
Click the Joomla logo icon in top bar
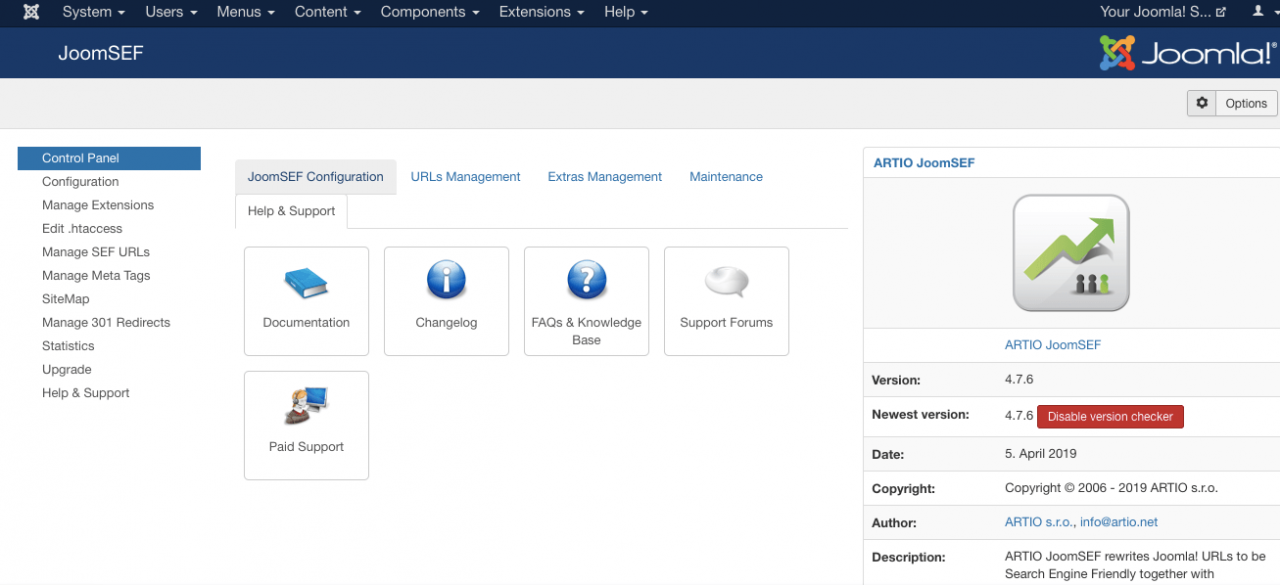31,12
